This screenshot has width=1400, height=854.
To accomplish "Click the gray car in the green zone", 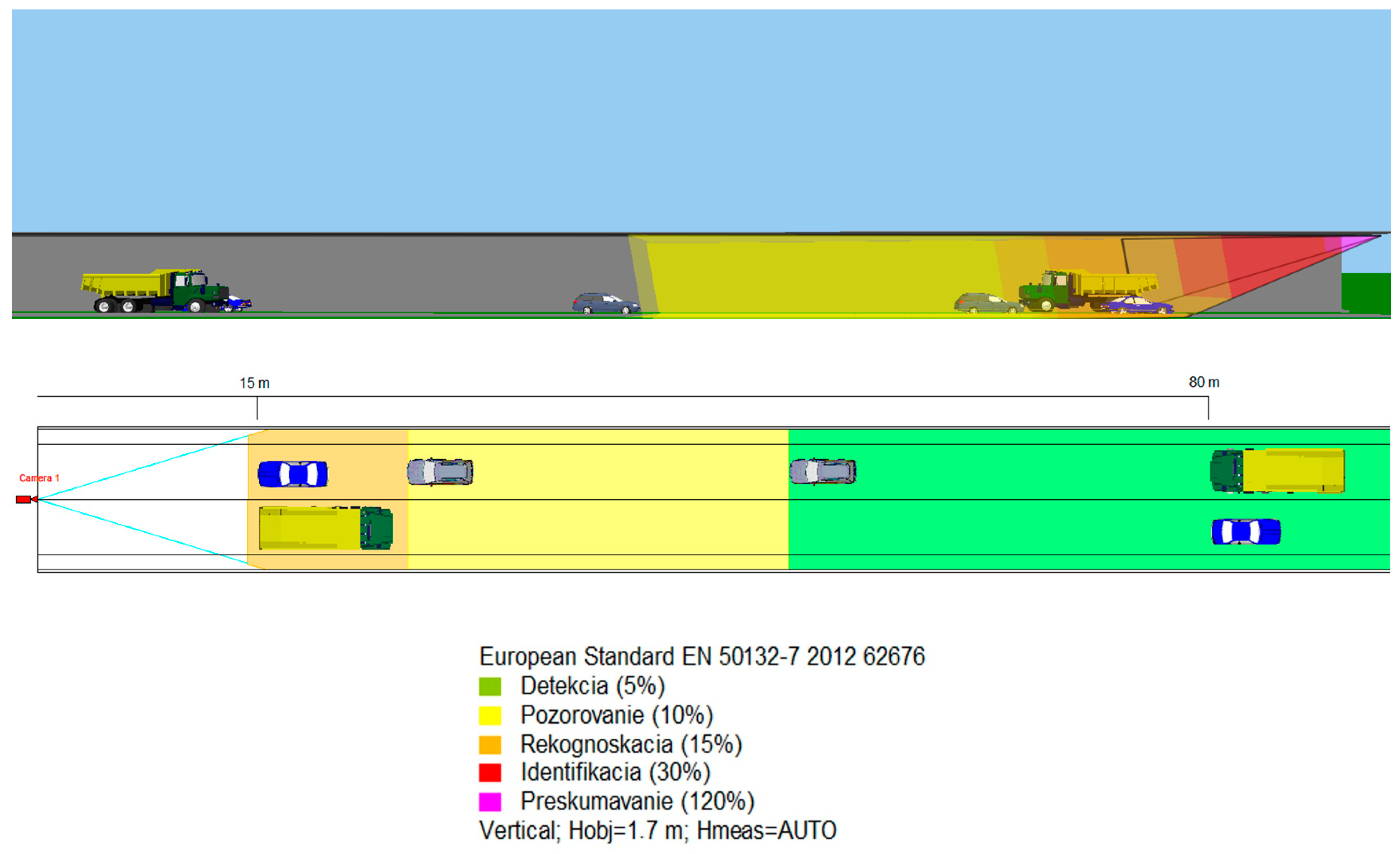I will coord(823,472).
